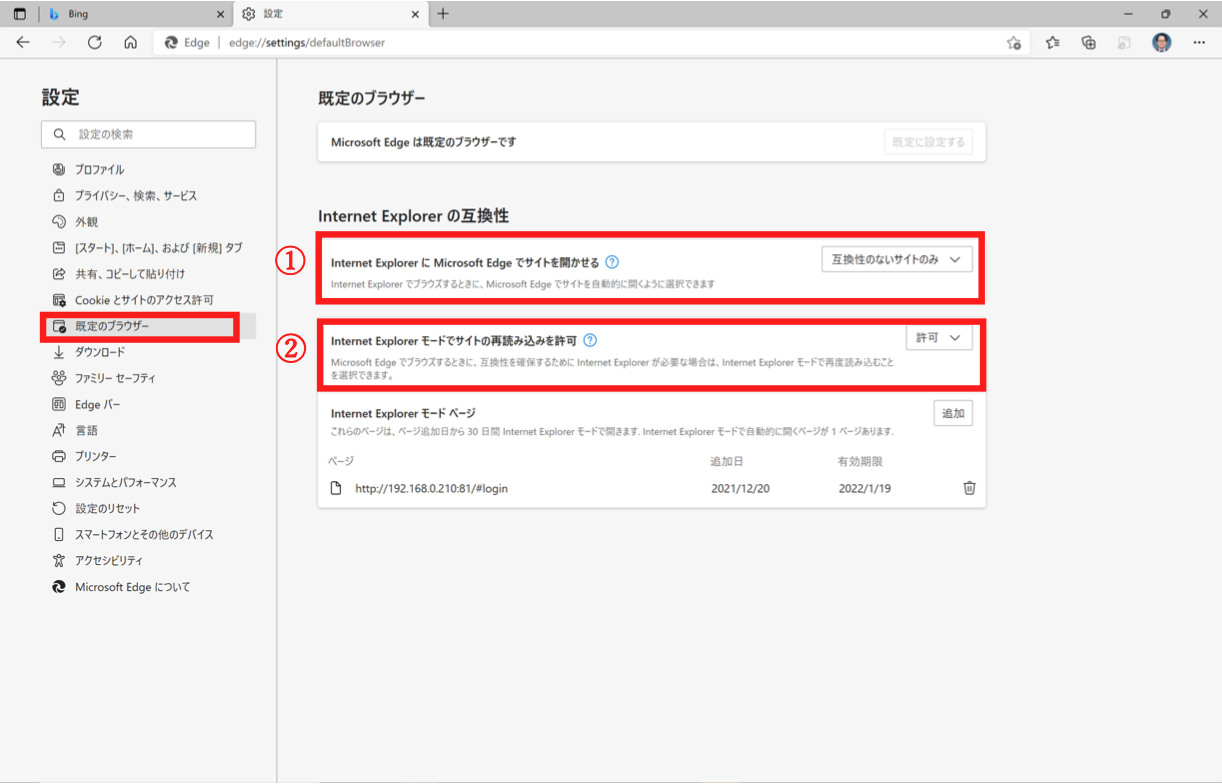The width and height of the screenshot is (1222, 784).
Task: Click the http://192.168.0.210:81/#login page entry
Action: [433, 488]
